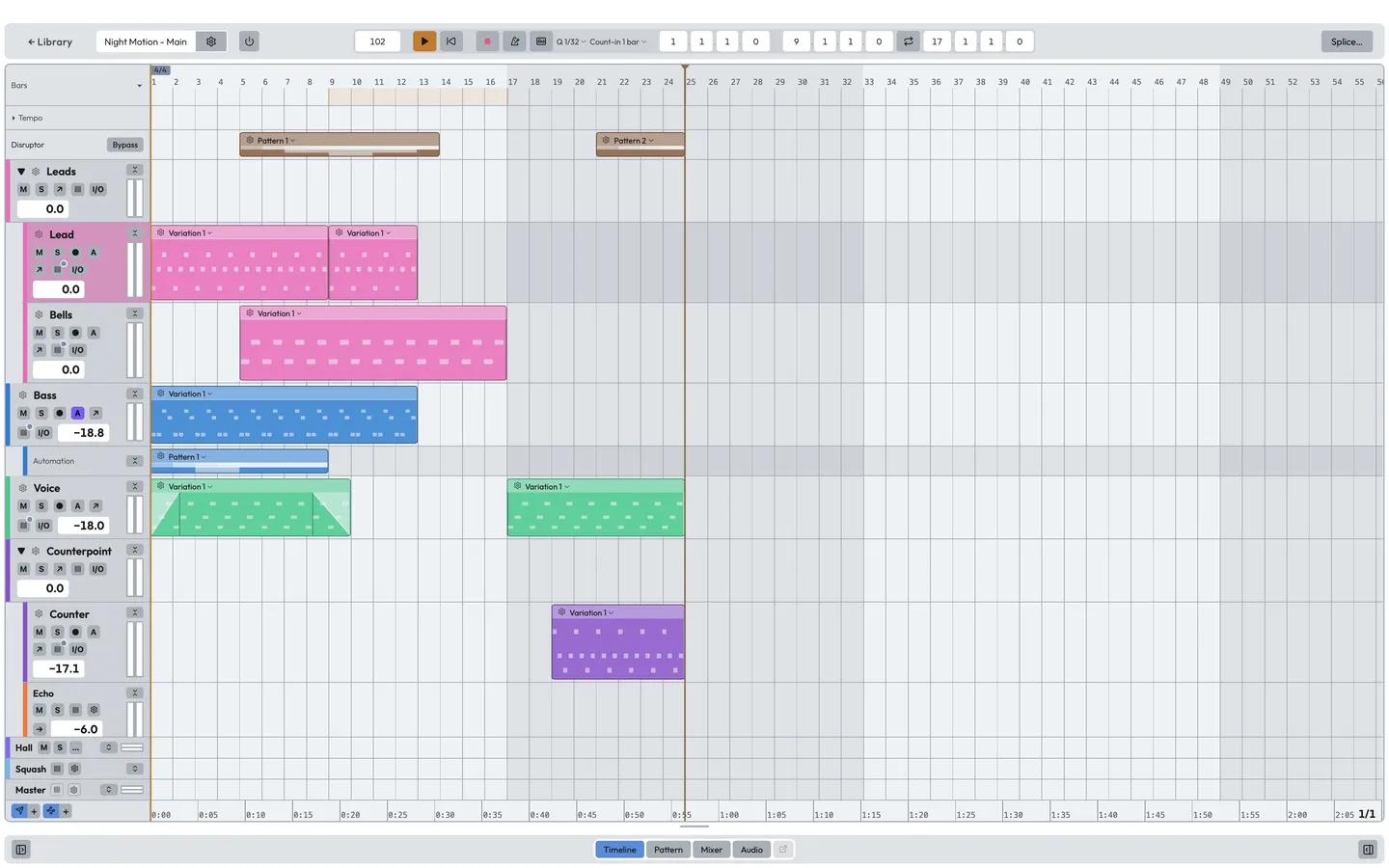Mute the Echo track
Image resolution: width=1389 pixels, height=868 pixels.
point(40,710)
